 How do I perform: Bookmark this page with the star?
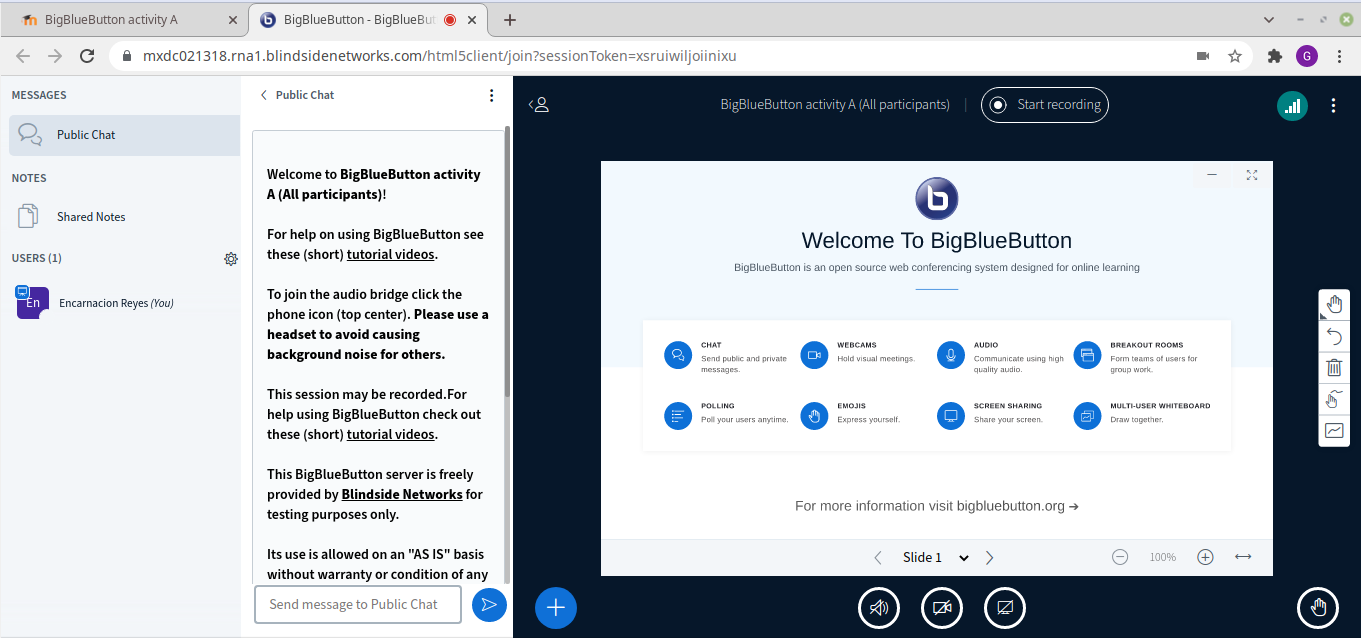(1235, 56)
